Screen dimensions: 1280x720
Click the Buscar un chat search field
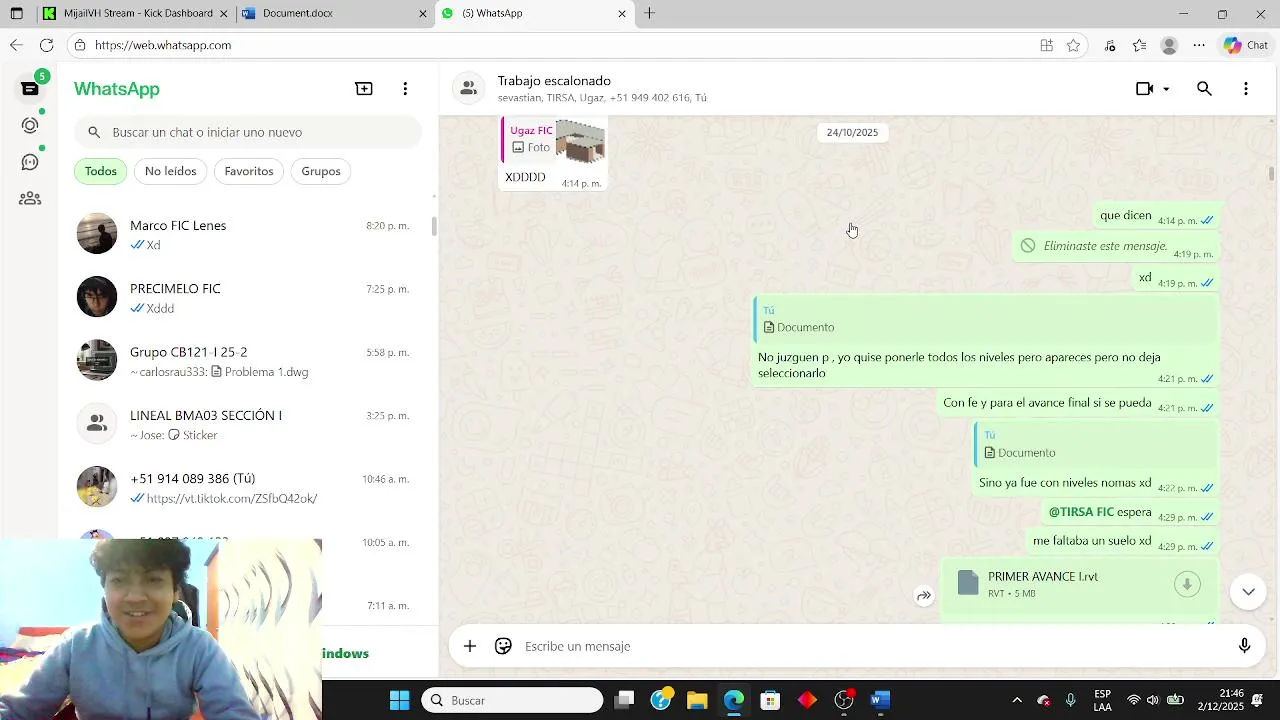(x=248, y=132)
